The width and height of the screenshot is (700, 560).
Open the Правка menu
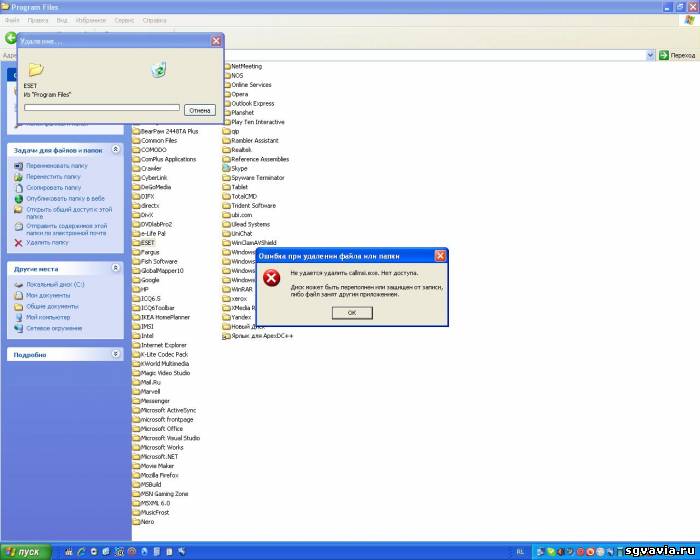click(38, 21)
